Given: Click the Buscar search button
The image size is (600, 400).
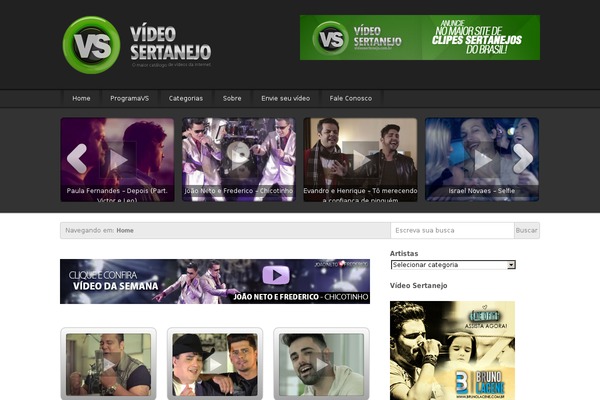Looking at the screenshot, I should 526,230.
